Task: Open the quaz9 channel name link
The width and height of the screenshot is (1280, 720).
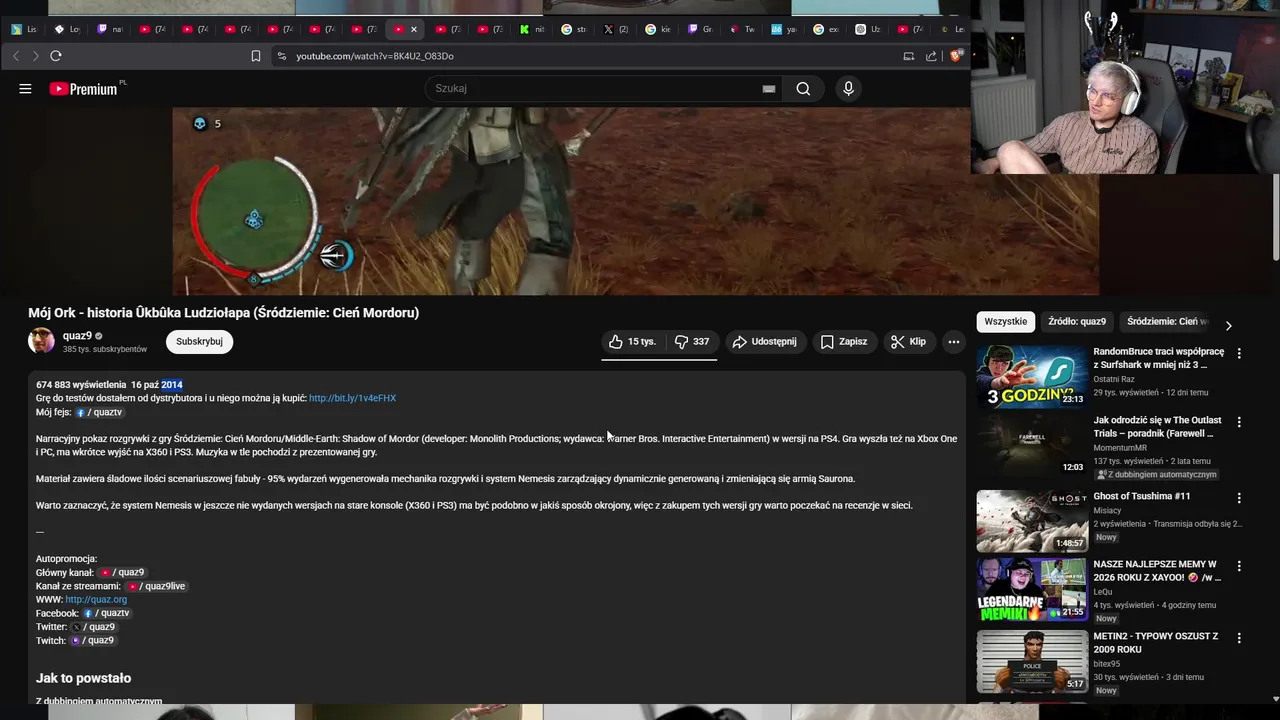Action: (77, 336)
